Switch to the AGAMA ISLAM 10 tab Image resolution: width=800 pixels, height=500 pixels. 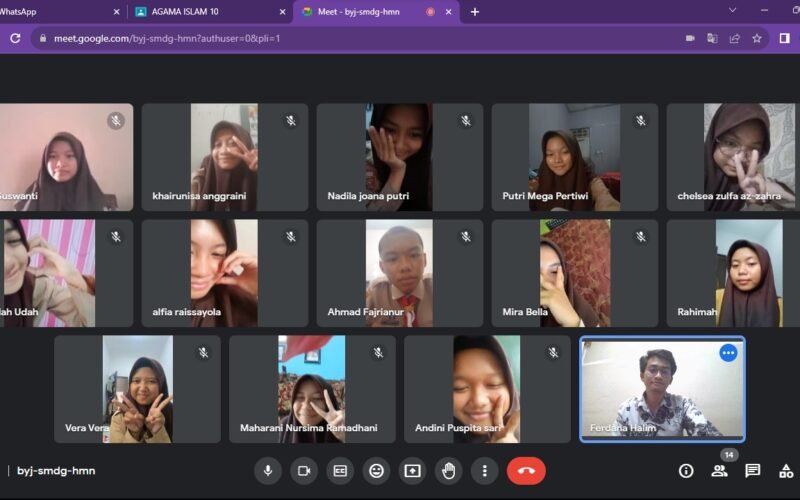pyautogui.click(x=200, y=12)
